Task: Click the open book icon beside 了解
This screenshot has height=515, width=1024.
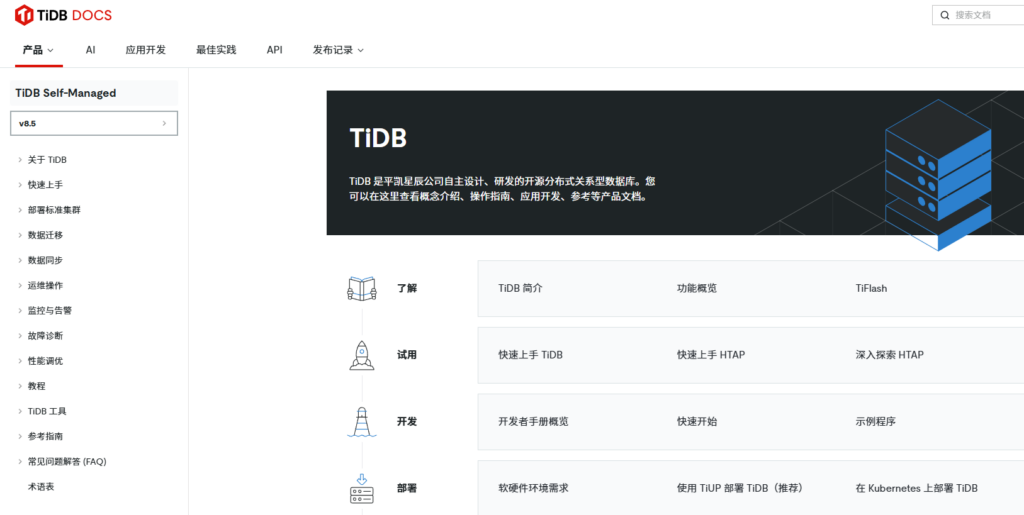Action: [x=362, y=288]
